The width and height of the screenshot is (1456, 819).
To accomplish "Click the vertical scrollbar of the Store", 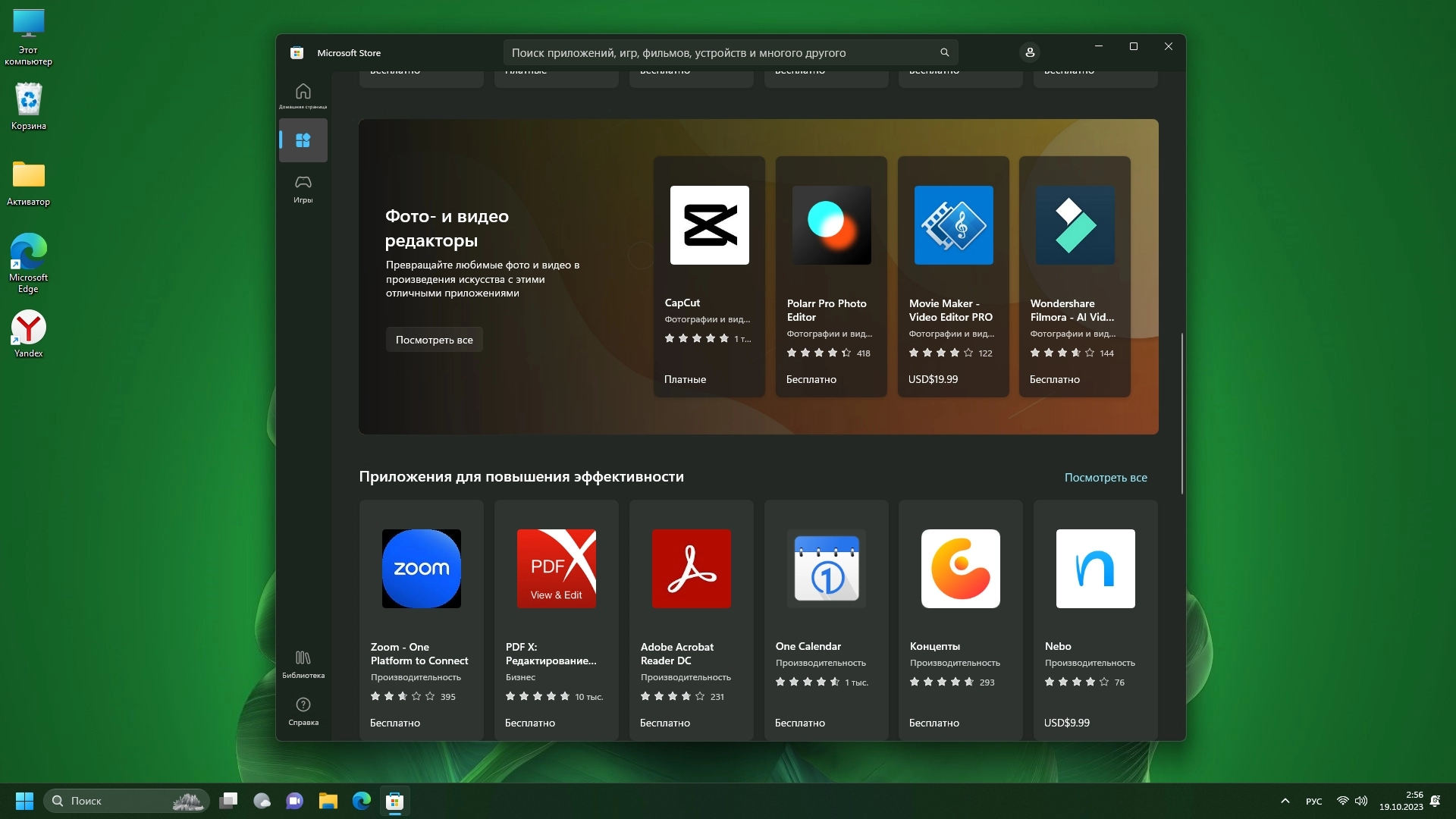I will point(1181,413).
